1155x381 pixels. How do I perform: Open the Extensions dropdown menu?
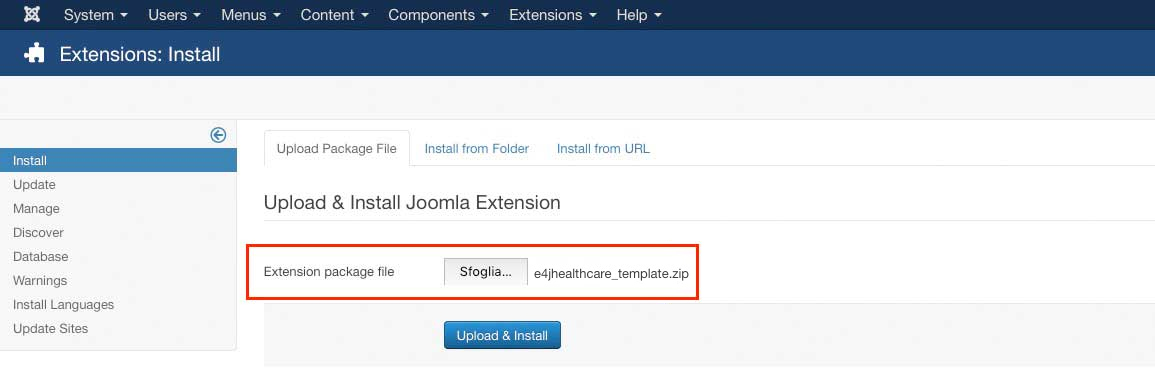pyautogui.click(x=552, y=15)
